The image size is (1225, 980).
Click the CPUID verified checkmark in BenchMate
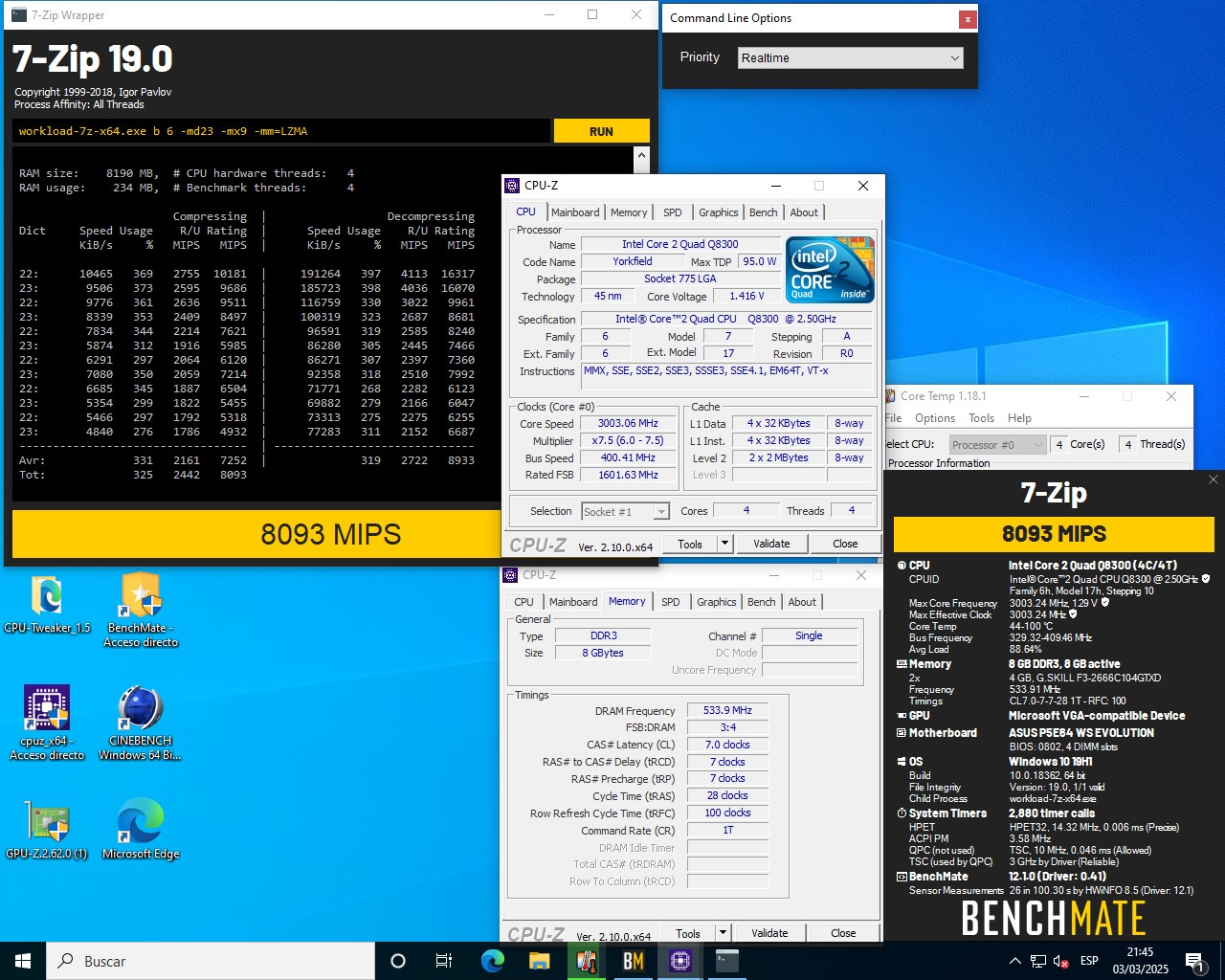(1206, 579)
